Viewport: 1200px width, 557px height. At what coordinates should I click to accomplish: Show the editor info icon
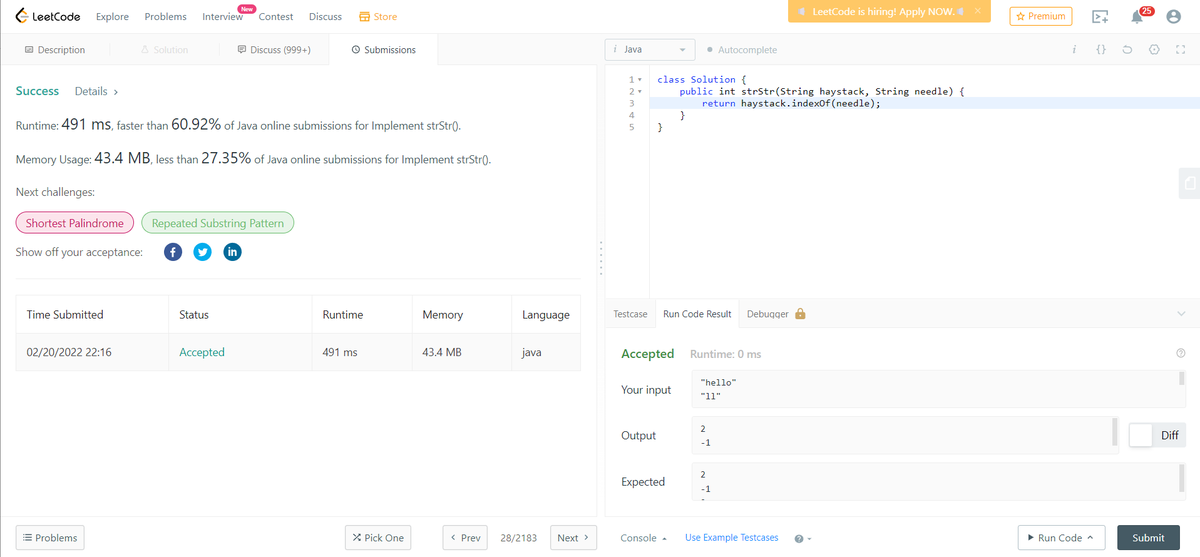(1074, 50)
